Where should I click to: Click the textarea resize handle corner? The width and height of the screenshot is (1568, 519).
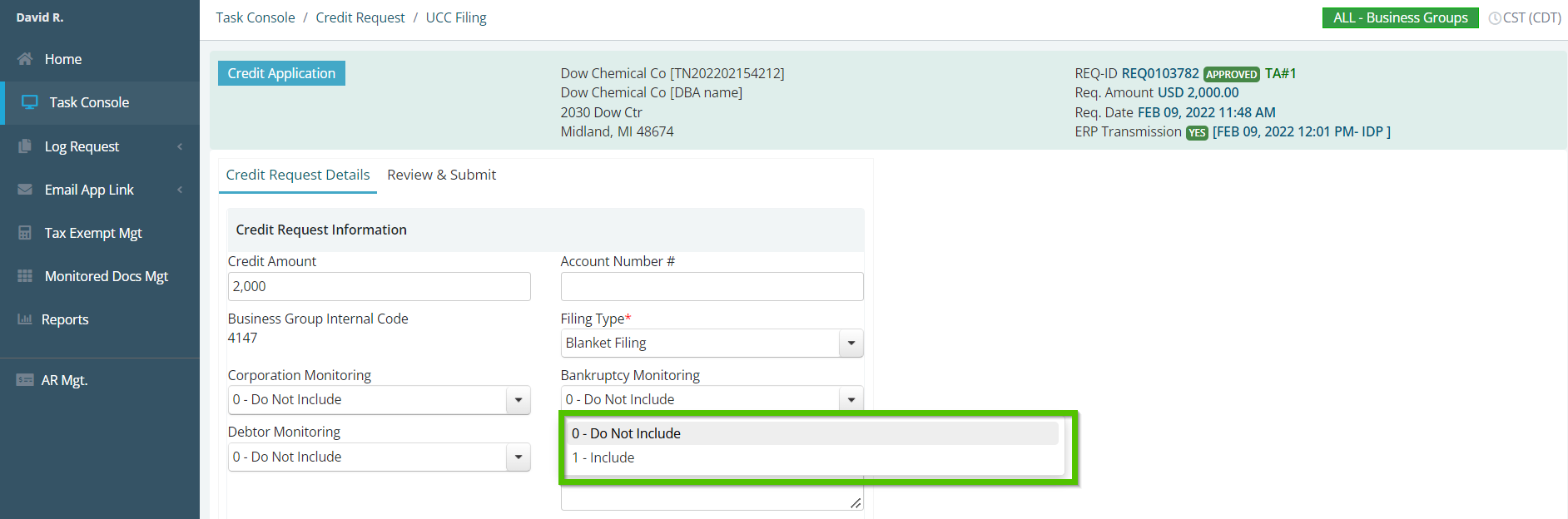pos(856,503)
